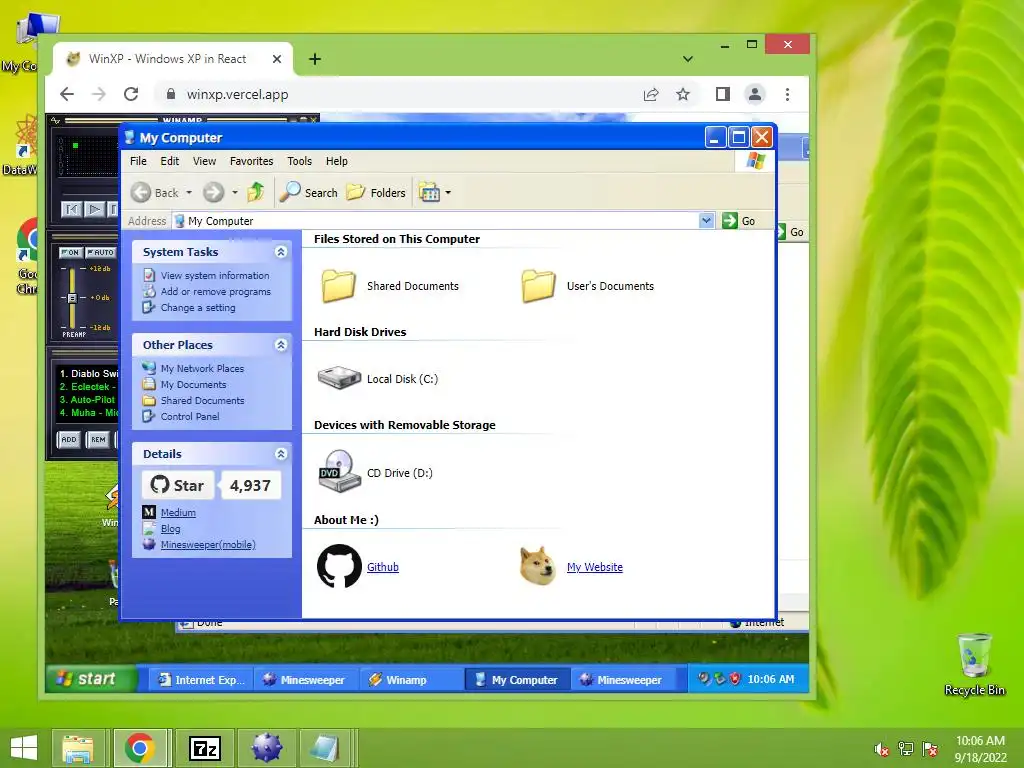Open Control Panel link
Viewport: 1024px width, 768px height.
(190, 416)
